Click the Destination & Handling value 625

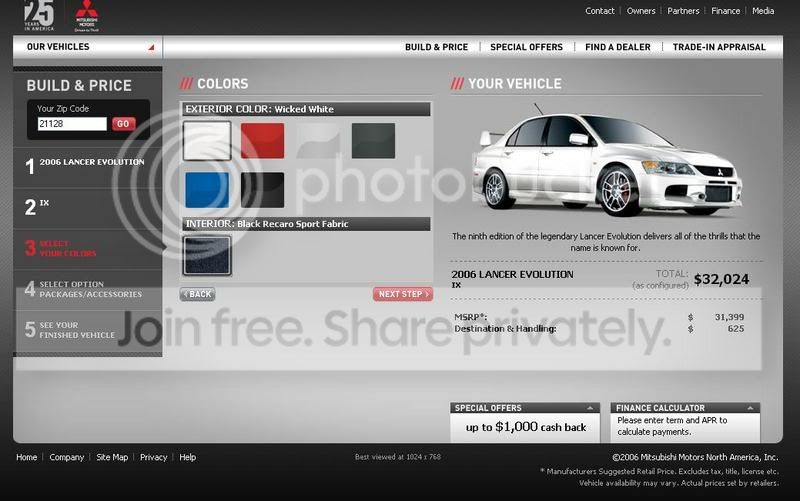click(736, 329)
